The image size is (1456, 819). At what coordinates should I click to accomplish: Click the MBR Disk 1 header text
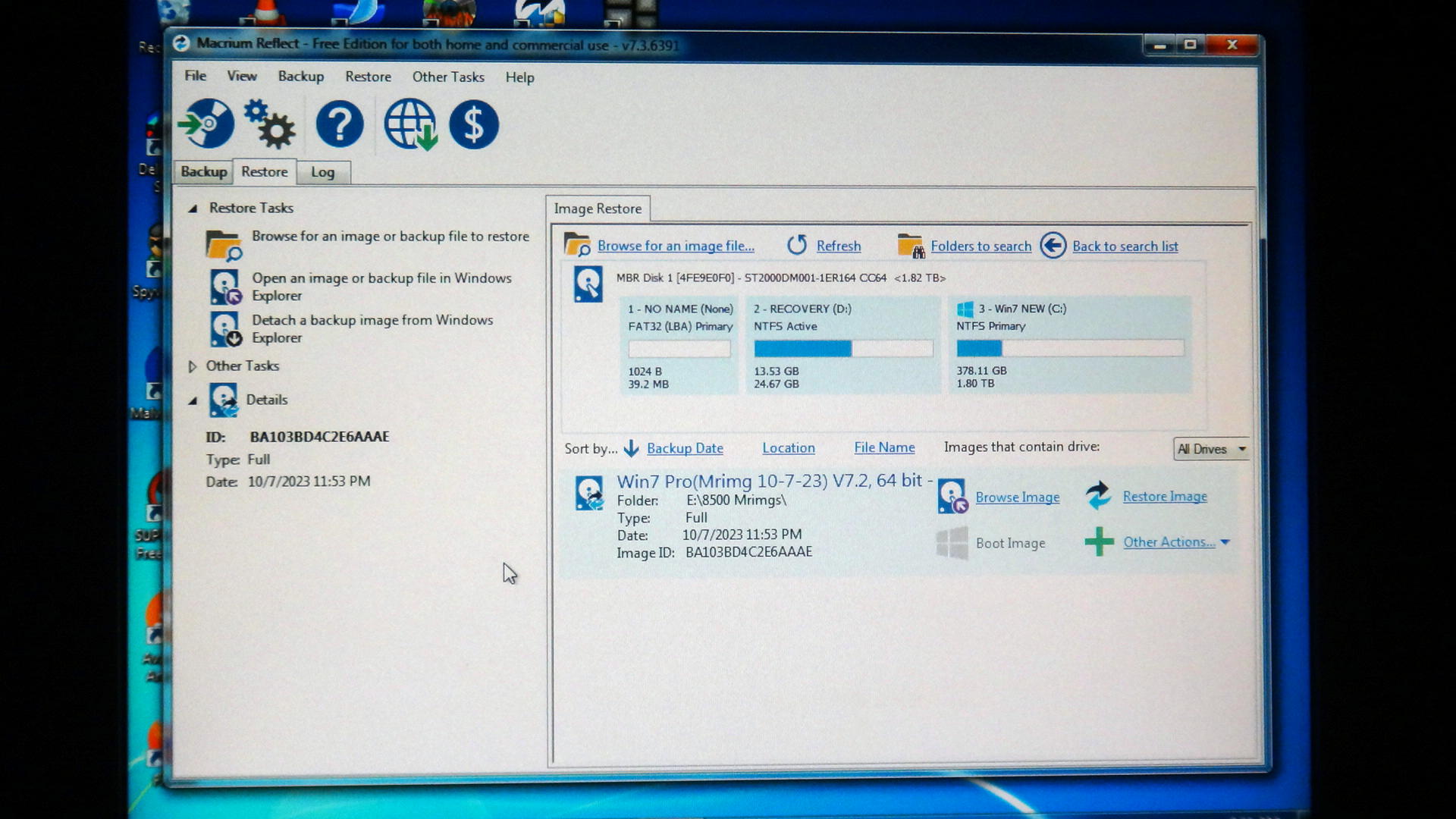click(x=780, y=278)
